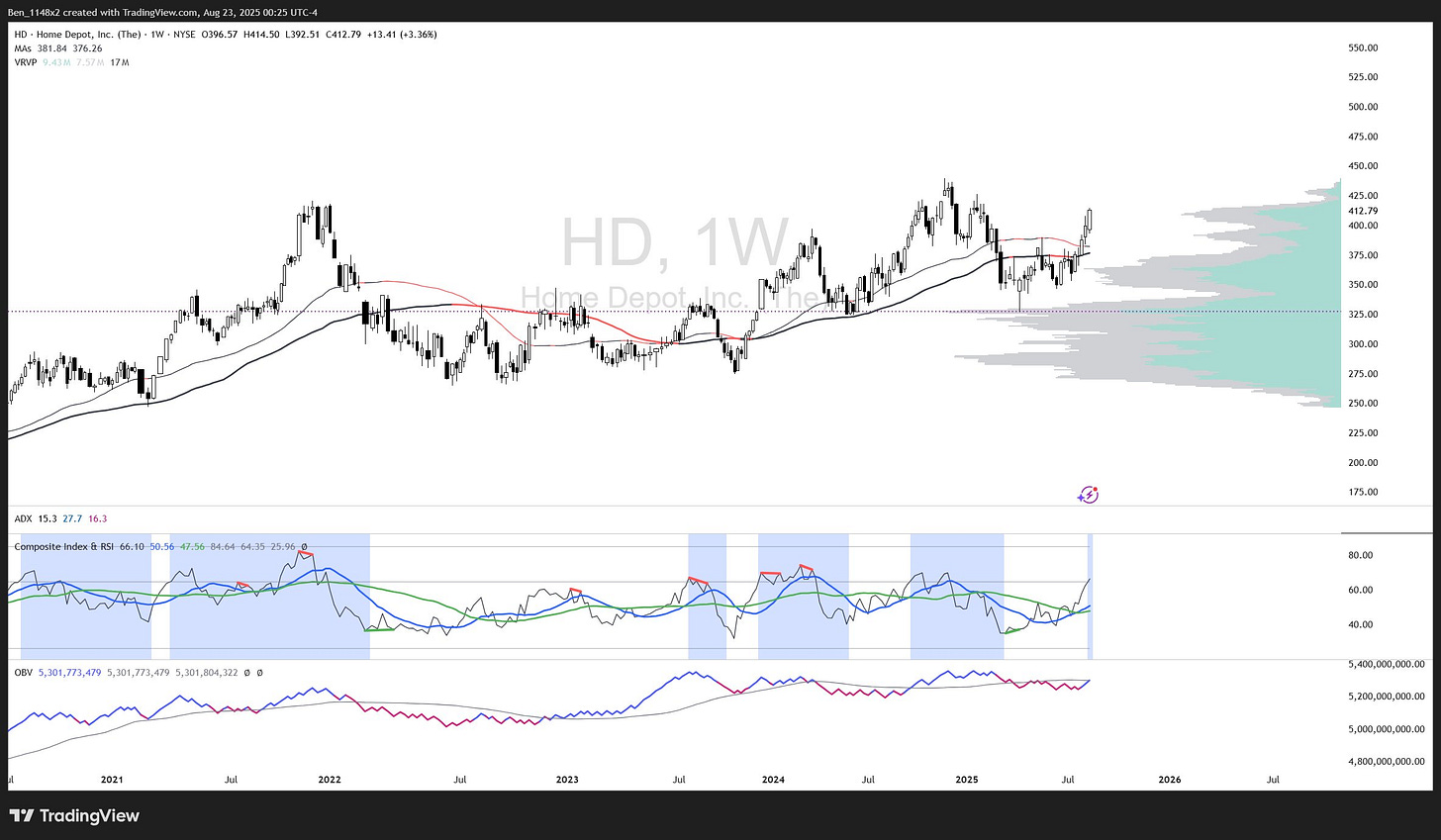Screen dimensions: 1441x840
Task: Click the +13.41 (+3.36%) change value
Action: tap(401, 35)
